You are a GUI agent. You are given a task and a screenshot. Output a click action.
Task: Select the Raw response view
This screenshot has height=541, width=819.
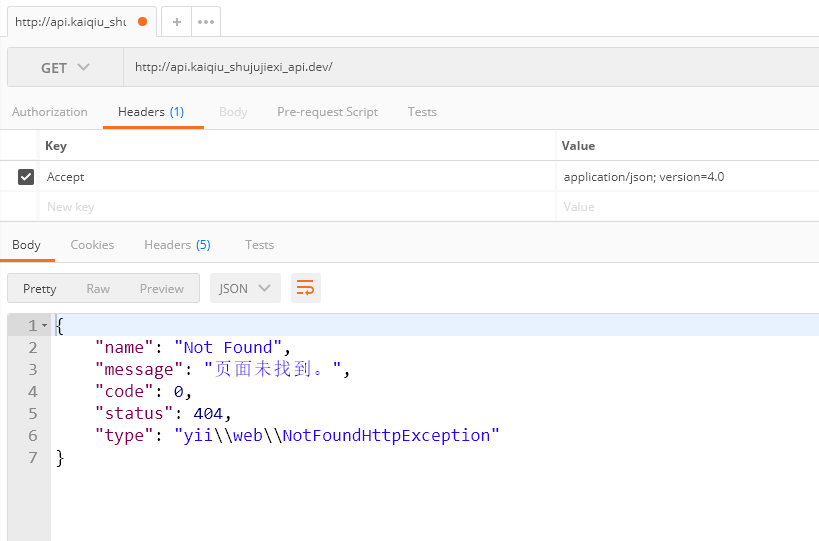point(98,288)
